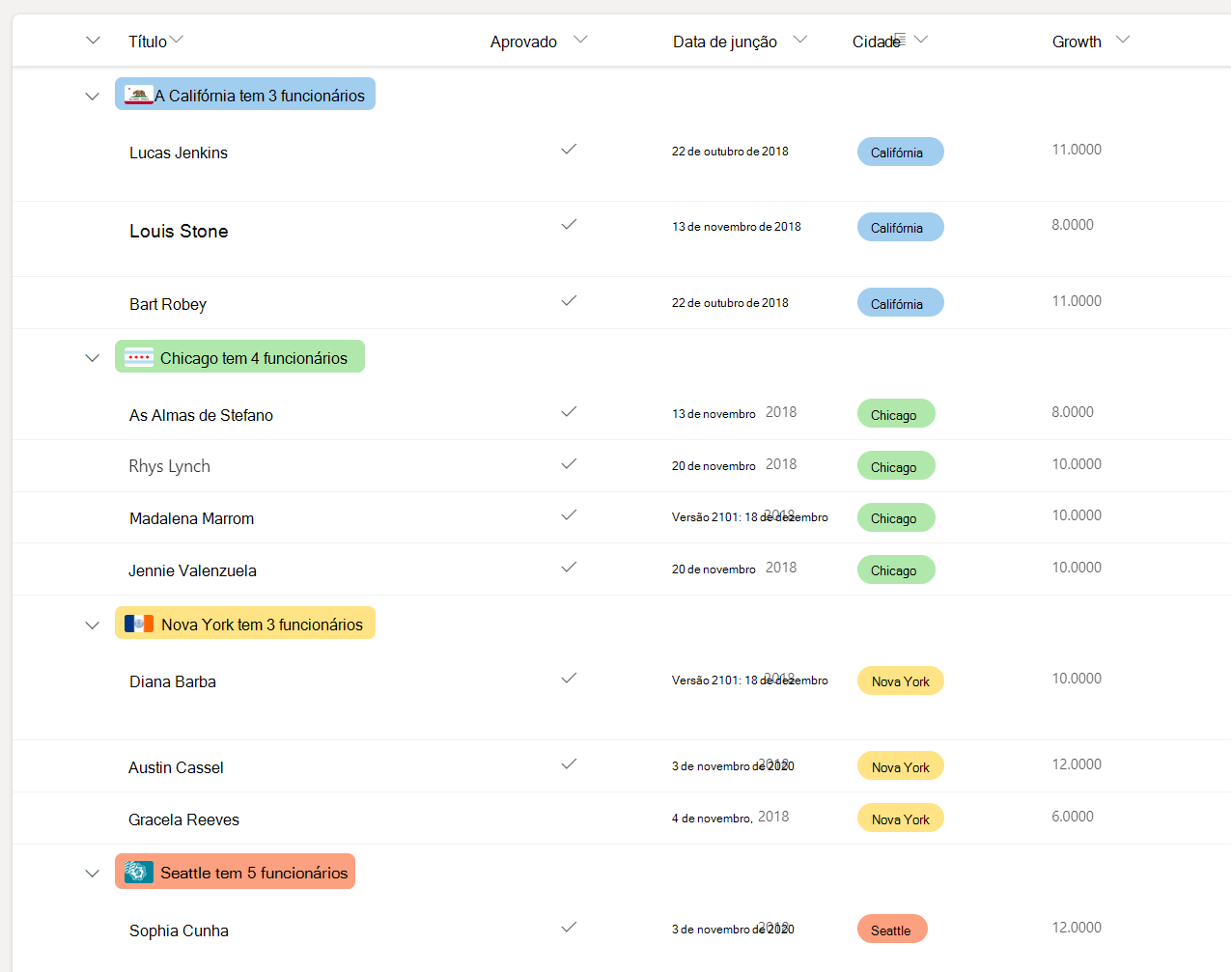Open the Aprovado column menu
This screenshot has height=972, width=1232.
580,40
